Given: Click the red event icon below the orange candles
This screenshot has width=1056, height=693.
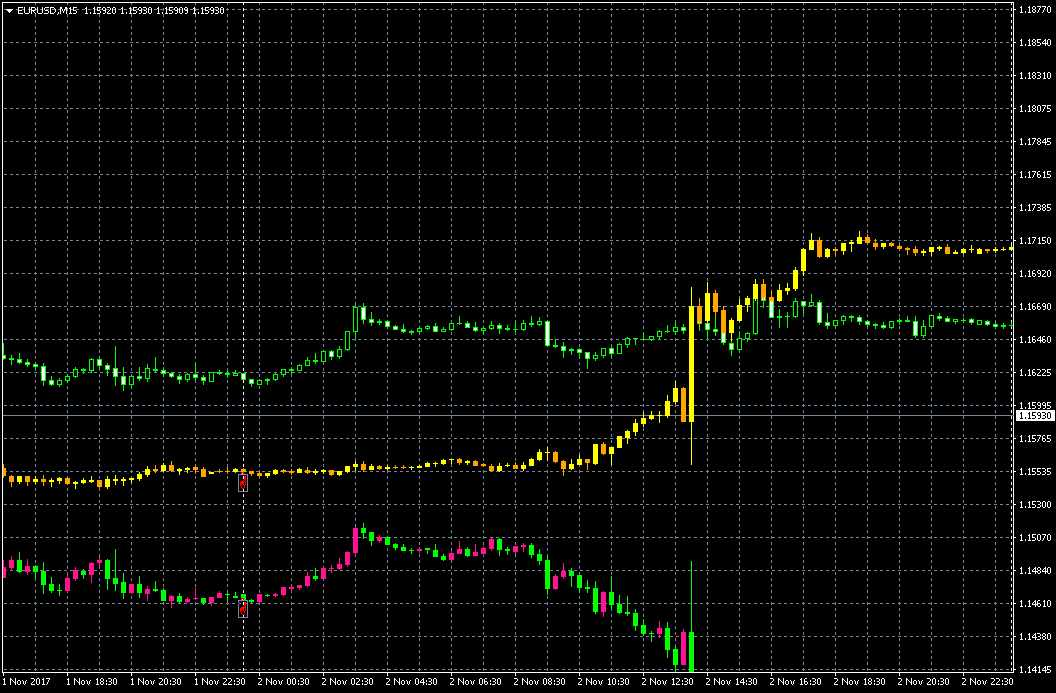Looking at the screenshot, I should click(243, 482).
